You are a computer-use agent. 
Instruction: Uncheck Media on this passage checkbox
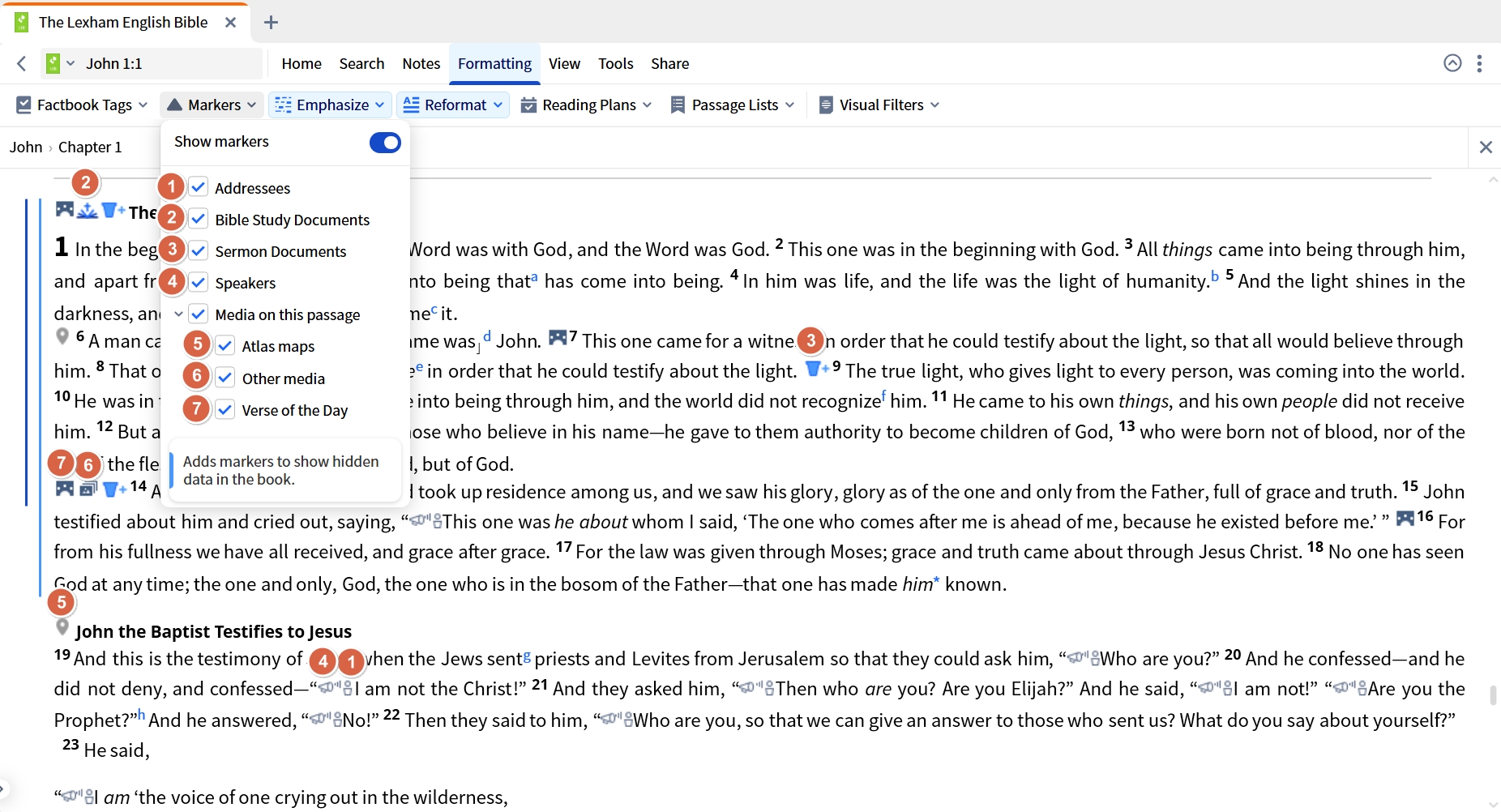[x=199, y=314]
